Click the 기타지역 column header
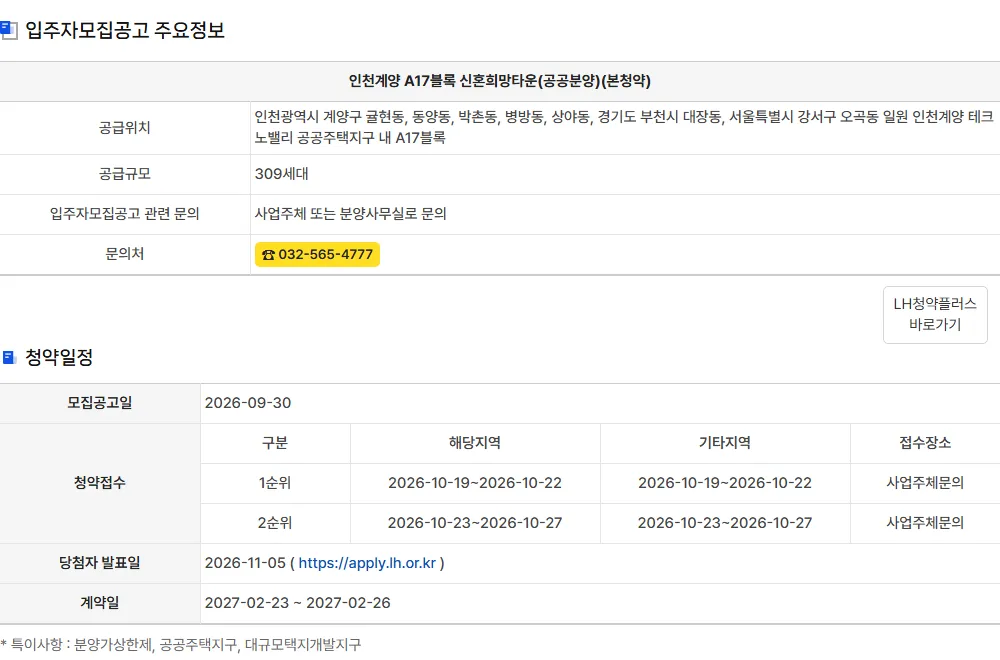The width and height of the screenshot is (1000, 660). [x=724, y=443]
